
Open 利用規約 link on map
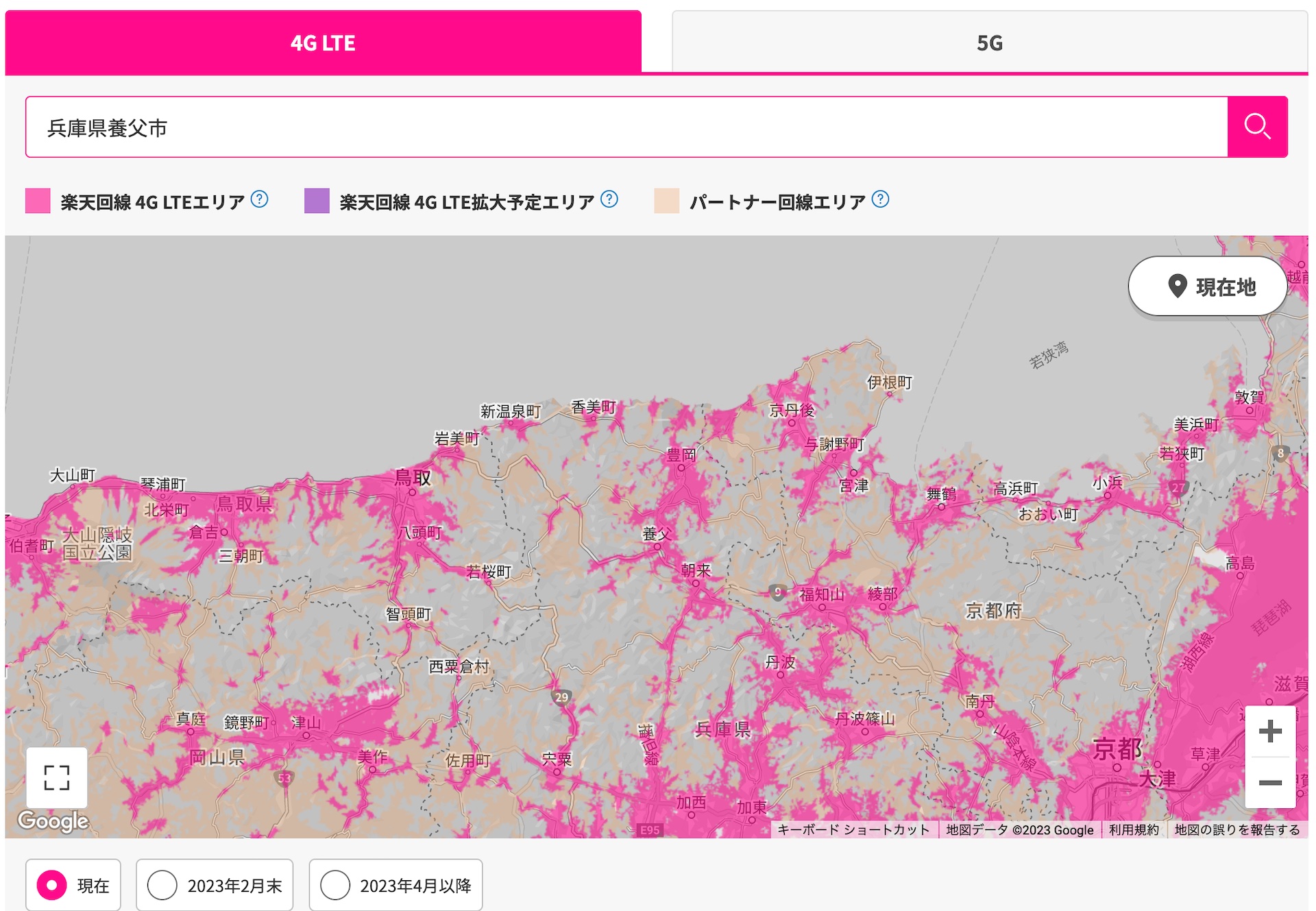click(1134, 829)
